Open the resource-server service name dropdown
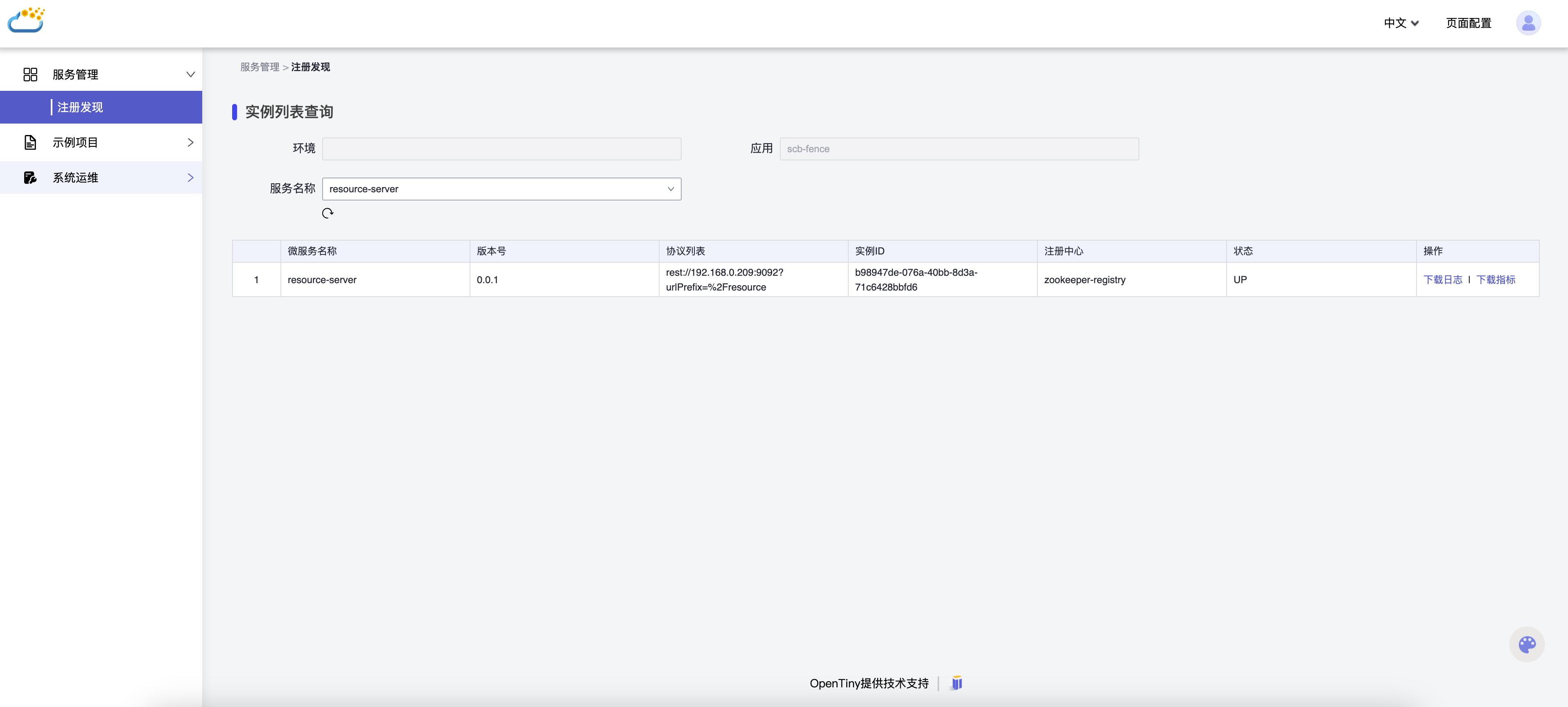Viewport: 1568px width, 707px height. pos(501,189)
